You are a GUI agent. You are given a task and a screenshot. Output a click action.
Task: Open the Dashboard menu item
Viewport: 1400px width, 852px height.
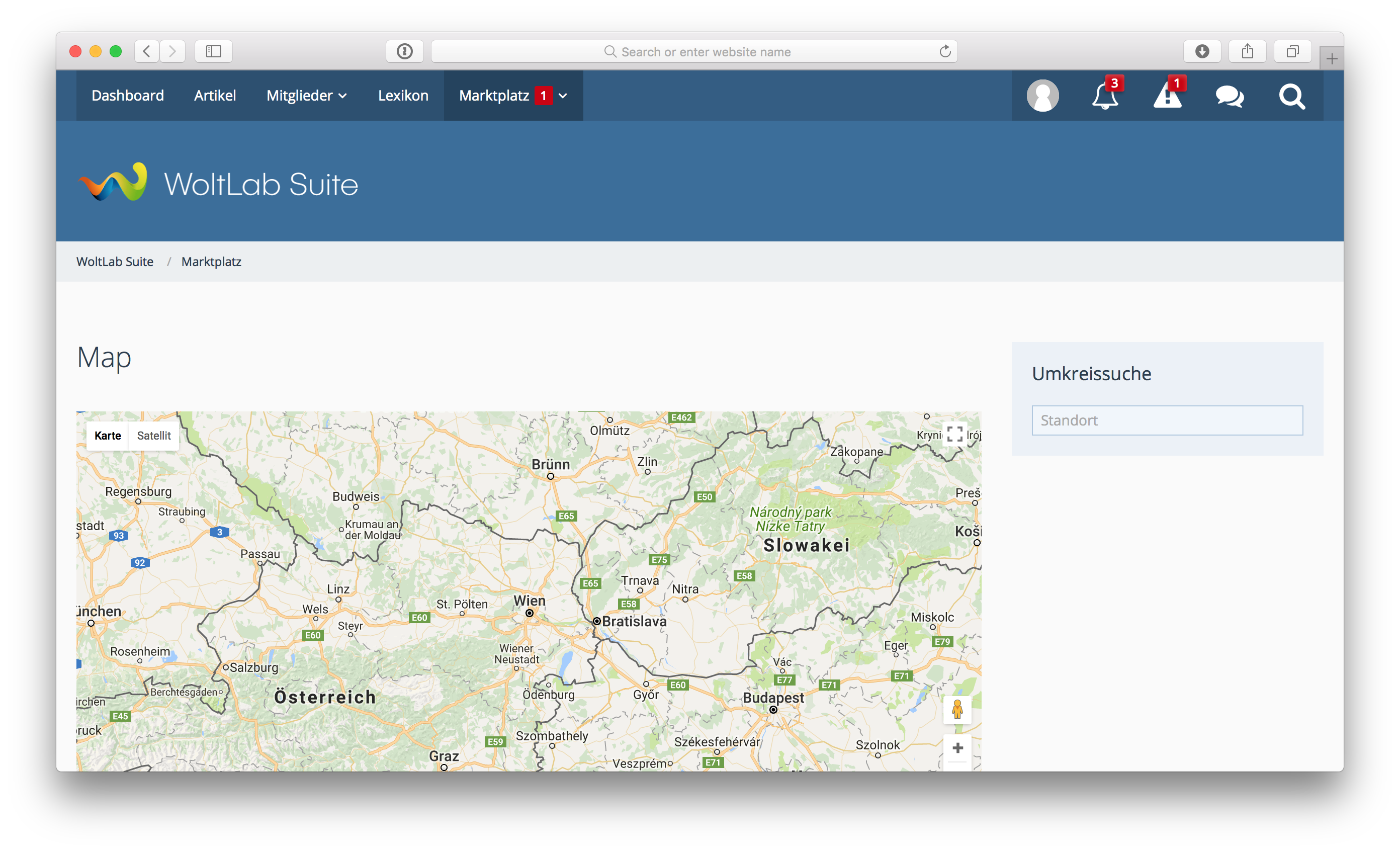pos(127,96)
